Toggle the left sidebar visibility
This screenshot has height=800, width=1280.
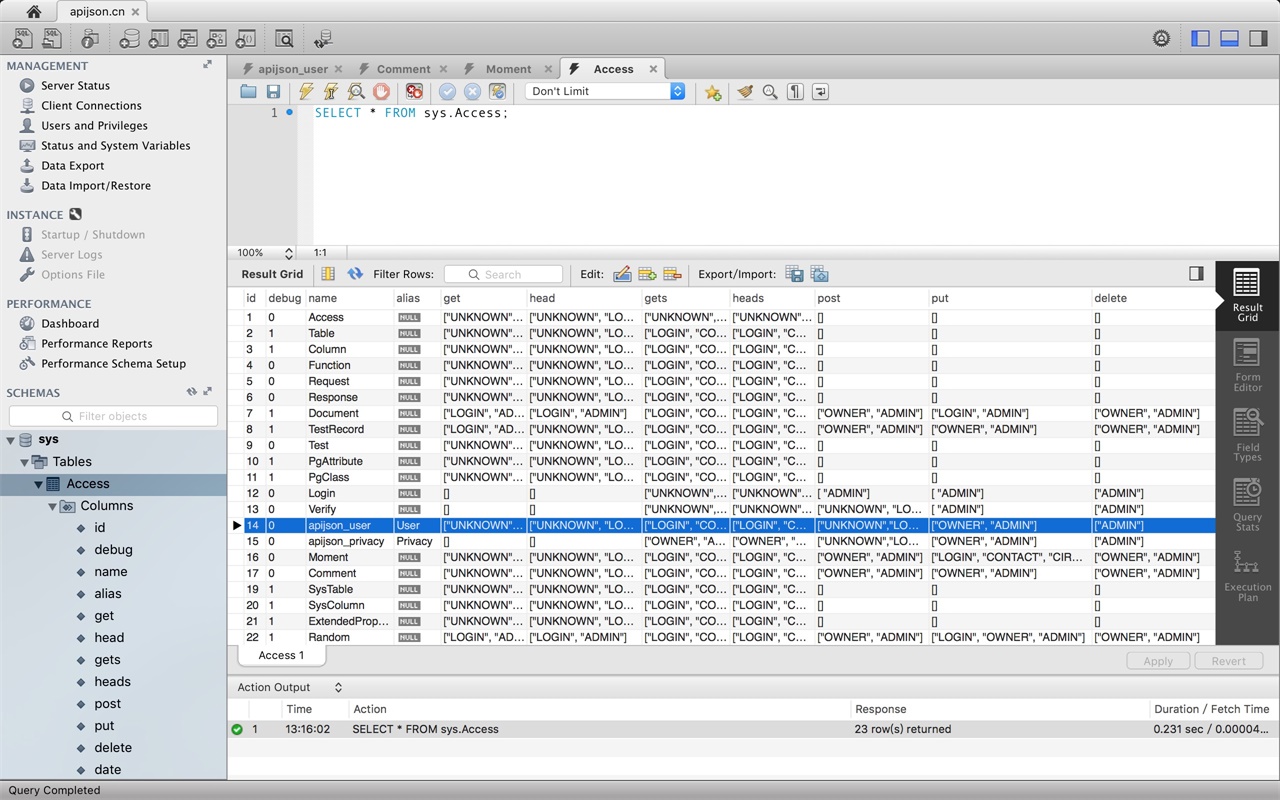[x=1201, y=39]
